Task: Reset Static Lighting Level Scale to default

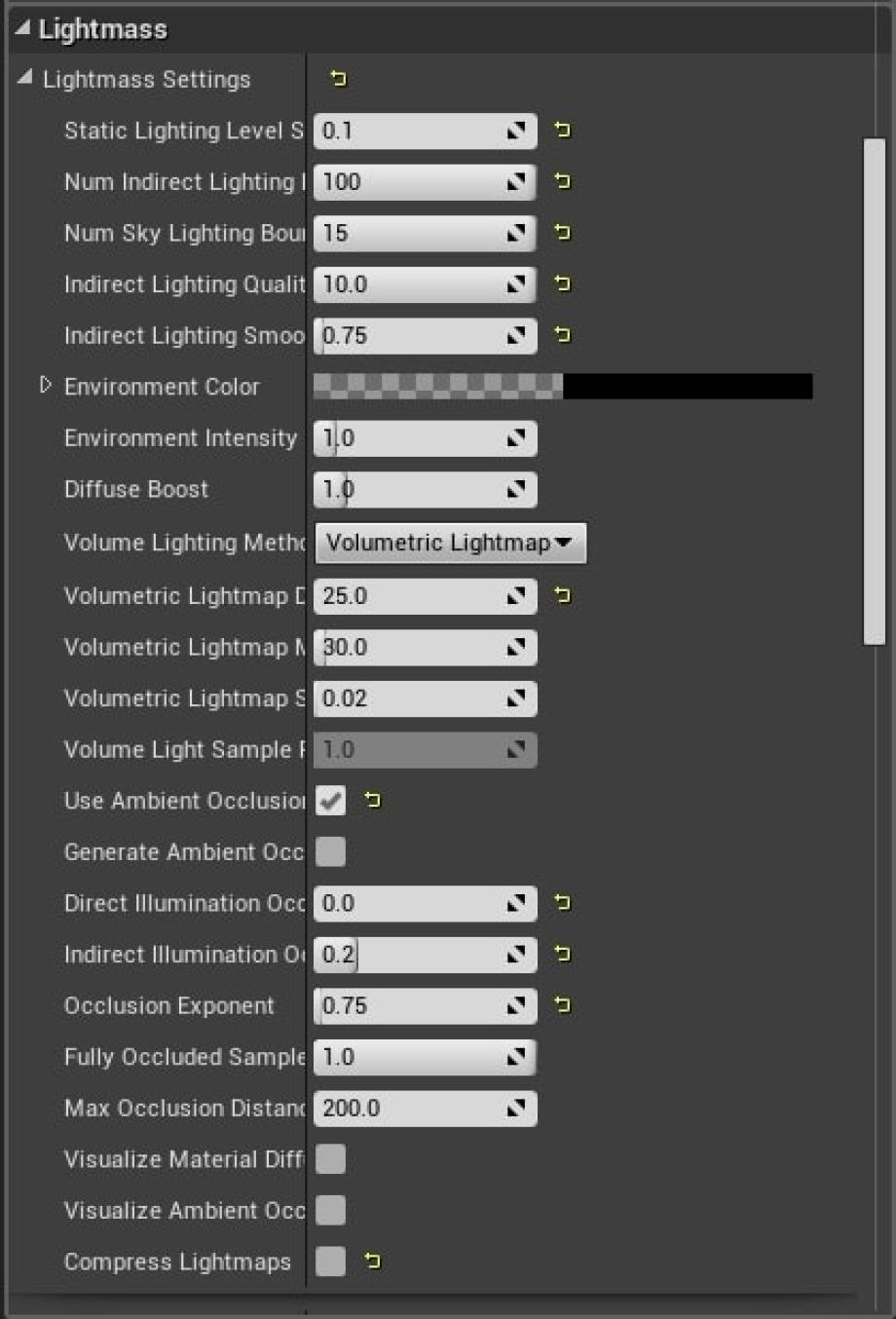Action: [x=562, y=130]
